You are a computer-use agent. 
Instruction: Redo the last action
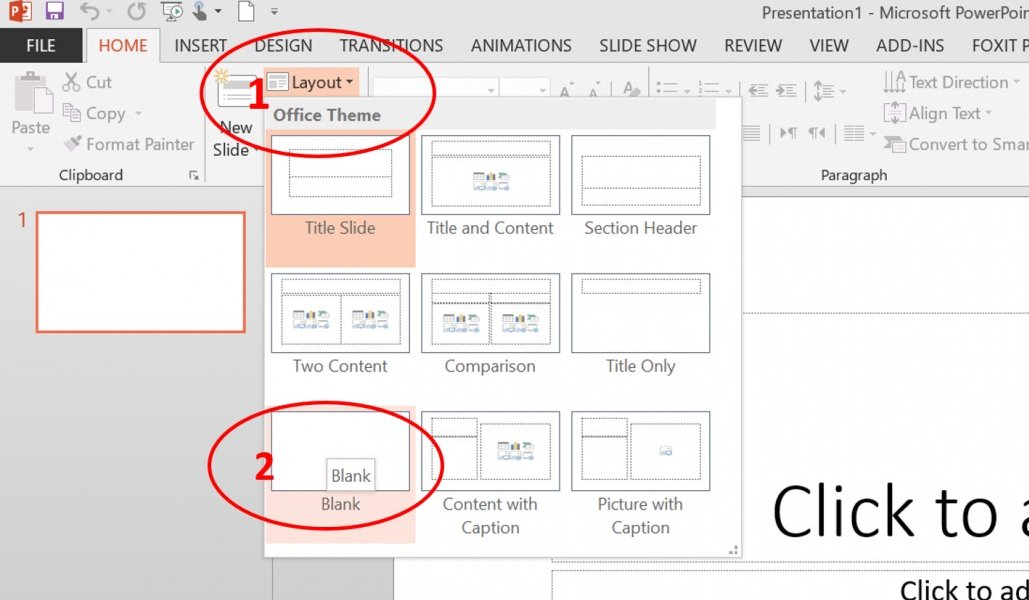[x=136, y=12]
